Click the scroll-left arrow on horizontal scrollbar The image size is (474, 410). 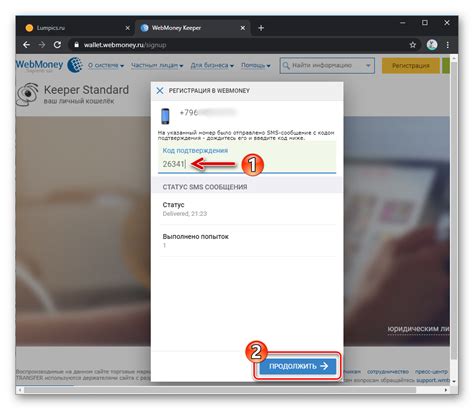20,390
